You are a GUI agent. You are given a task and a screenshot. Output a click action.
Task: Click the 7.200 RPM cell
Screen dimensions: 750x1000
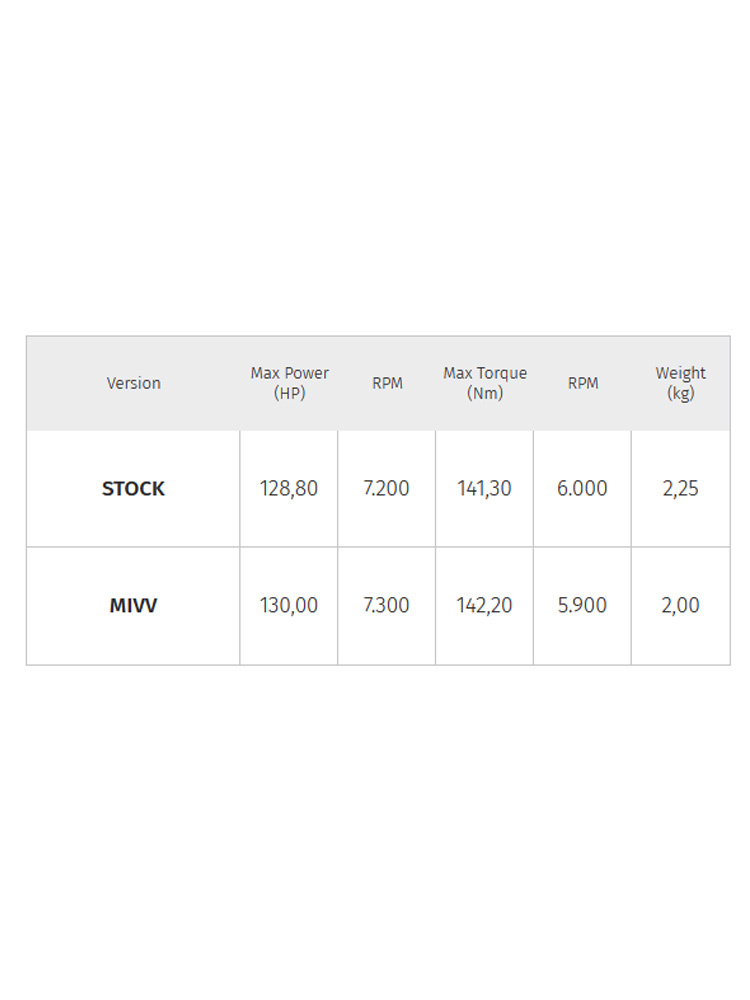tap(387, 489)
